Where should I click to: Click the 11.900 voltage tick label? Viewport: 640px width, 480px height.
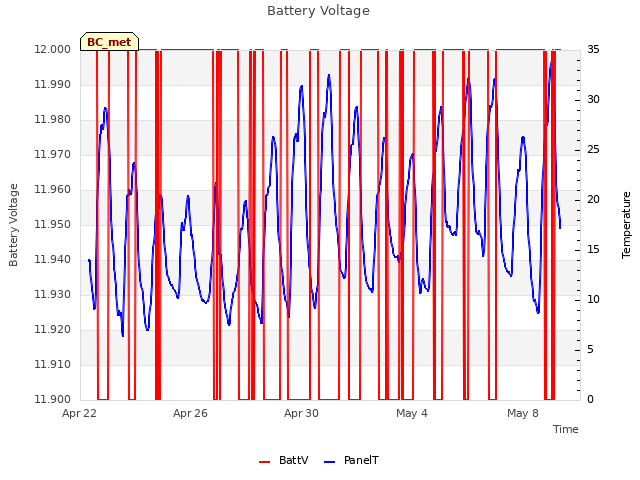(52, 400)
